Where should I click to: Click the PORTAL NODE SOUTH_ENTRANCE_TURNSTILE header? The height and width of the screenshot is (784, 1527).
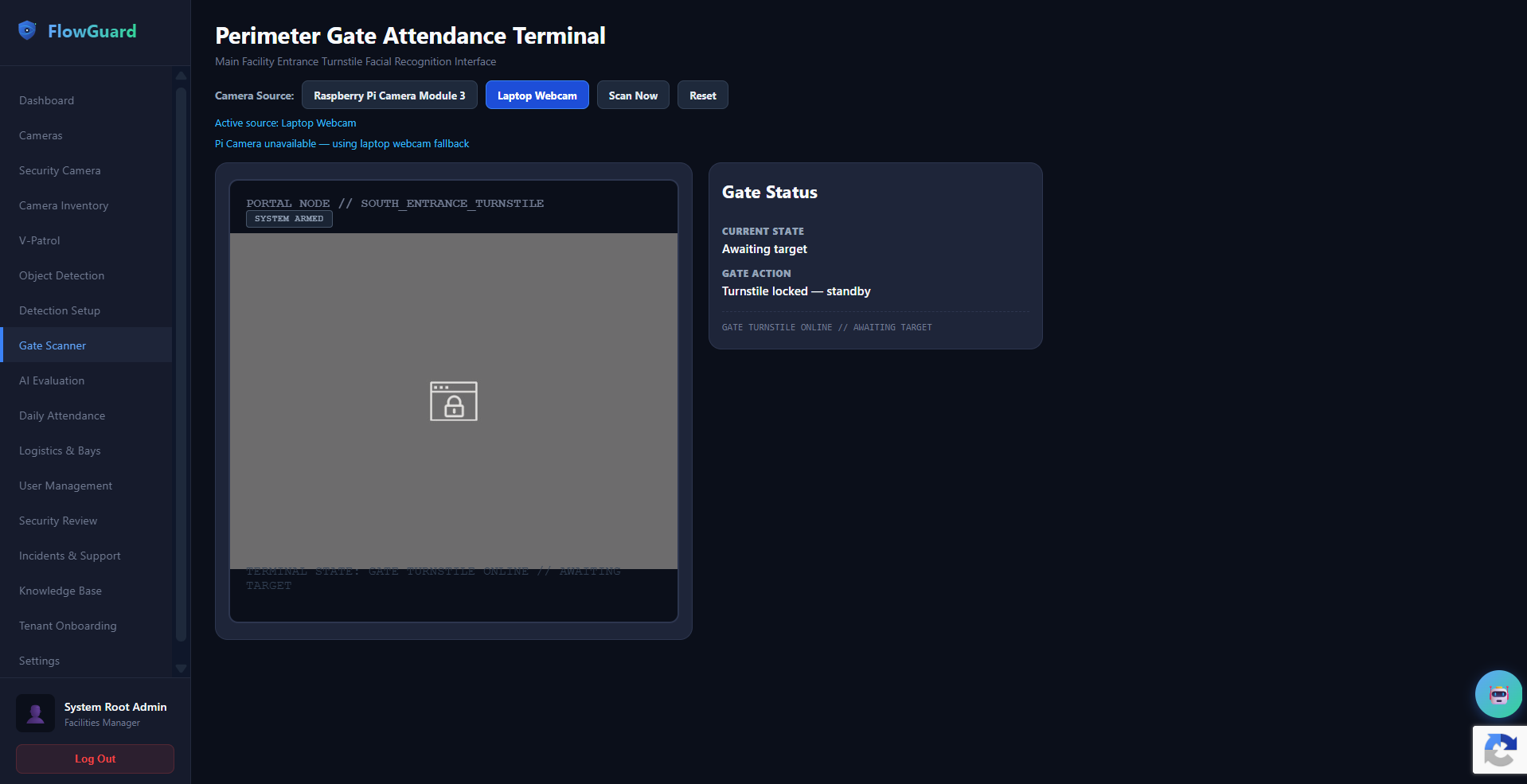tap(395, 204)
